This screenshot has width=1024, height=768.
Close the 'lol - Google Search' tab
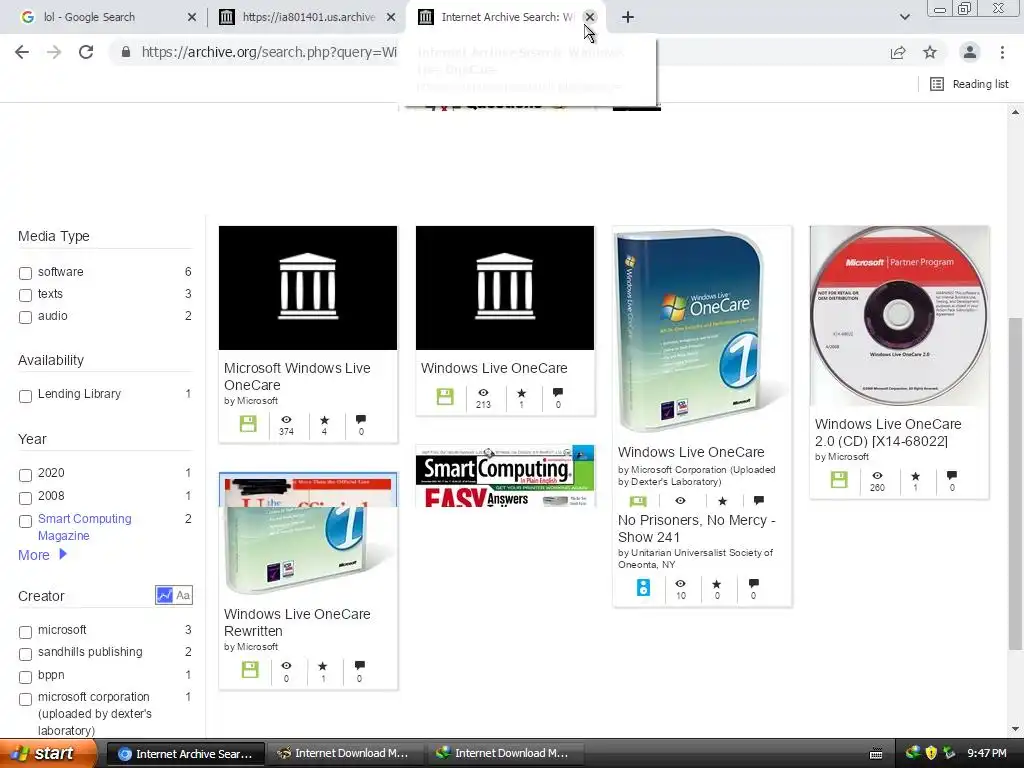pos(191,17)
